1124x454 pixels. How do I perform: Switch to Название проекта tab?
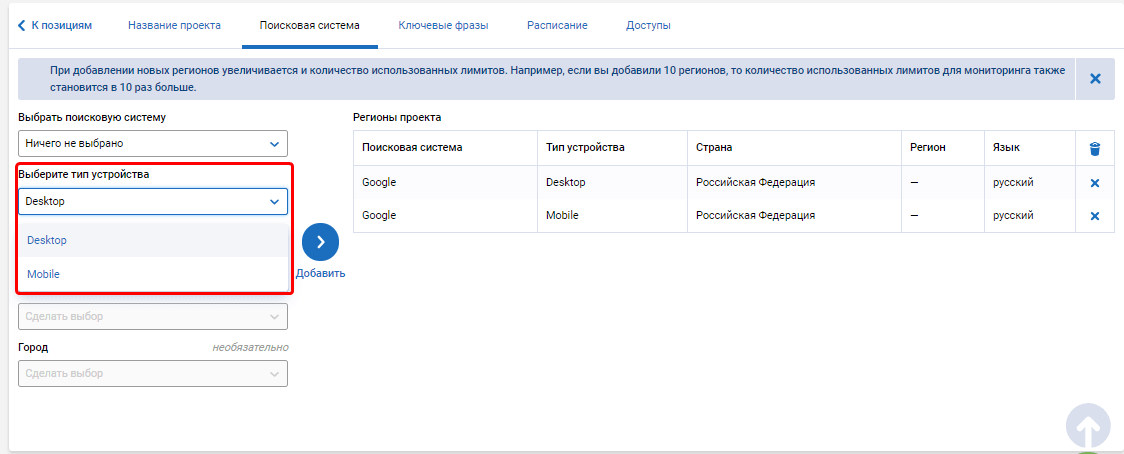pos(174,25)
